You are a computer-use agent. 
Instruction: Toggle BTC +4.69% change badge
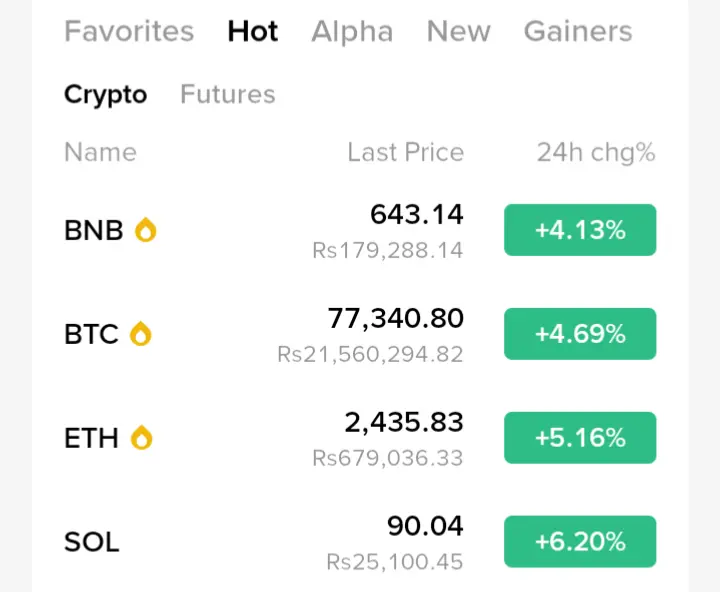point(580,334)
